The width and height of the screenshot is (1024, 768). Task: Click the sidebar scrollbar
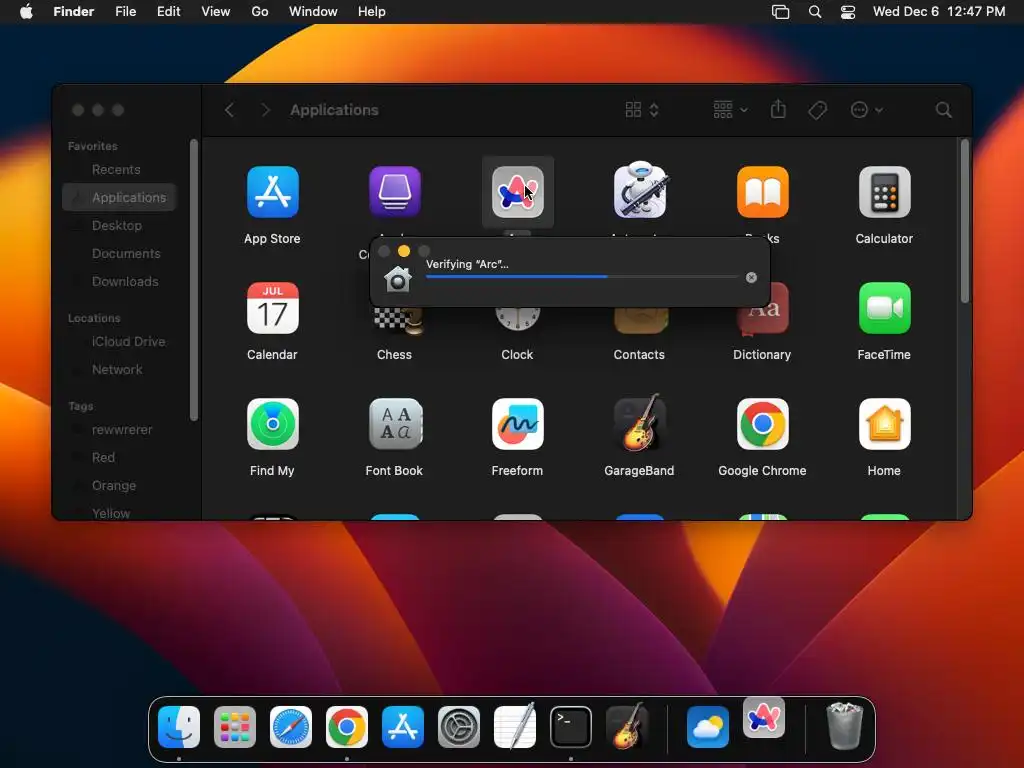(x=193, y=280)
